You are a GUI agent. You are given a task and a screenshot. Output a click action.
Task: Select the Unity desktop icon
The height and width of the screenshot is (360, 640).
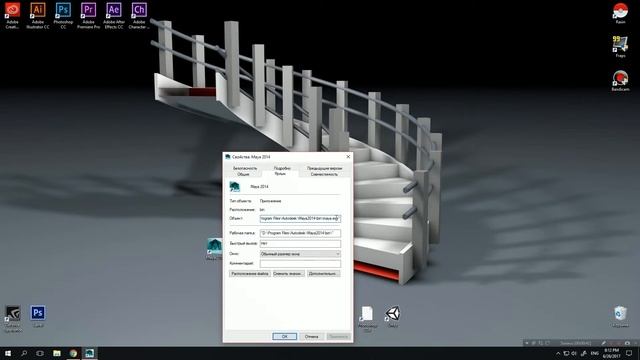393,317
